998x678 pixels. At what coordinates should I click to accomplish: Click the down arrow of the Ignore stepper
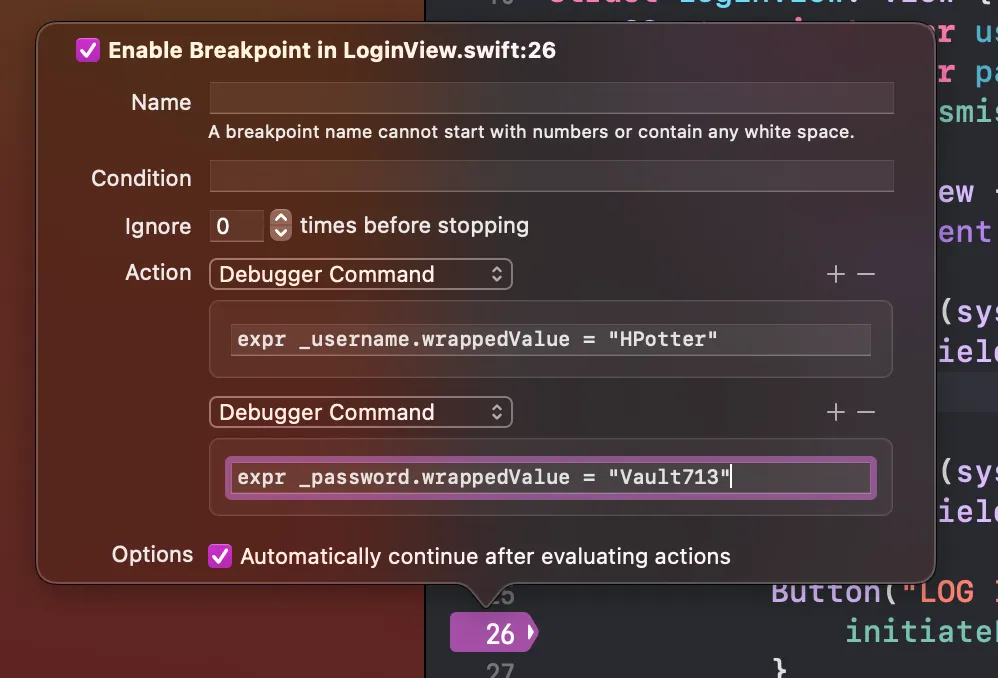click(x=279, y=232)
